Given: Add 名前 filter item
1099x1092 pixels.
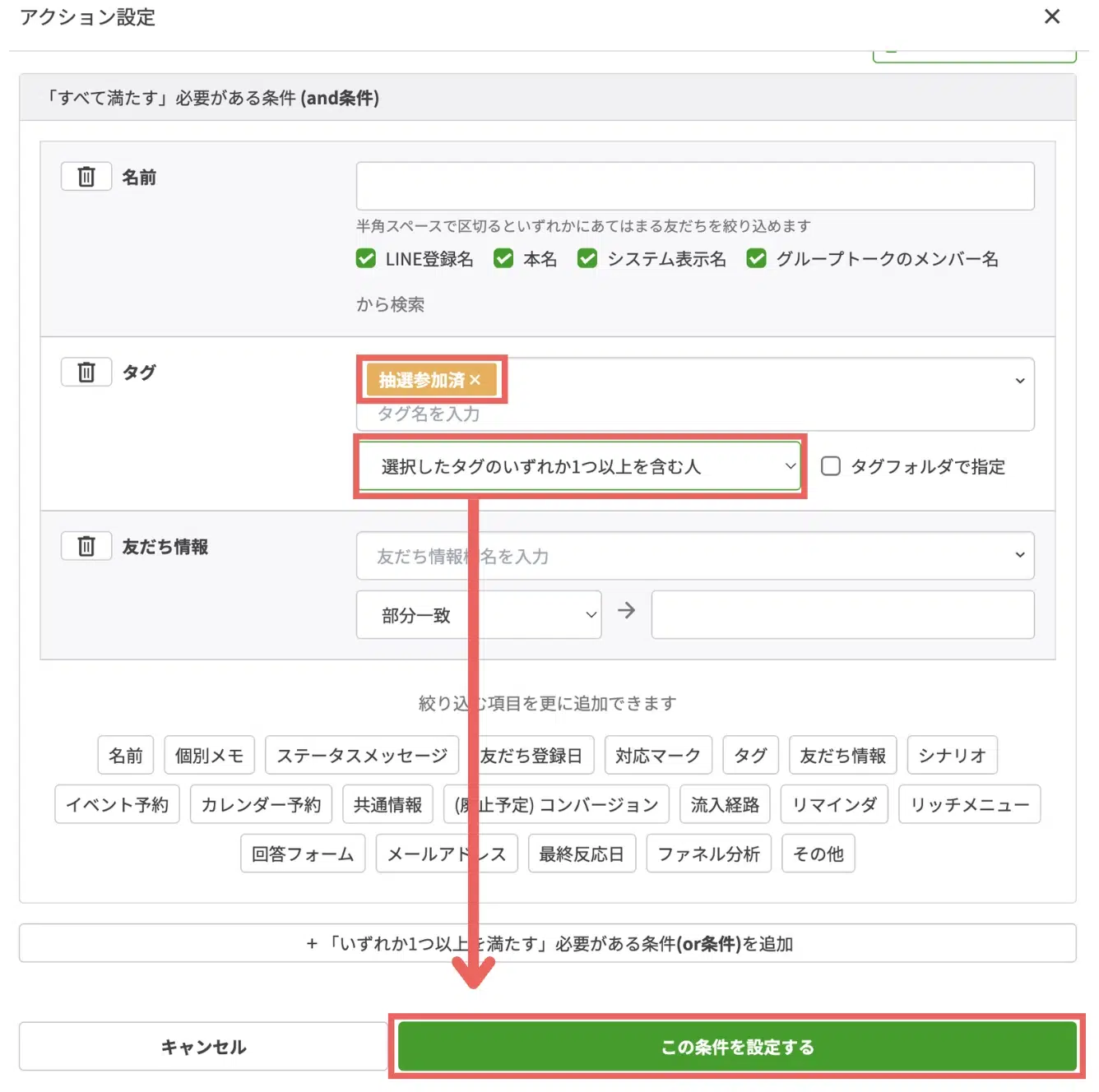Looking at the screenshot, I should 126,755.
